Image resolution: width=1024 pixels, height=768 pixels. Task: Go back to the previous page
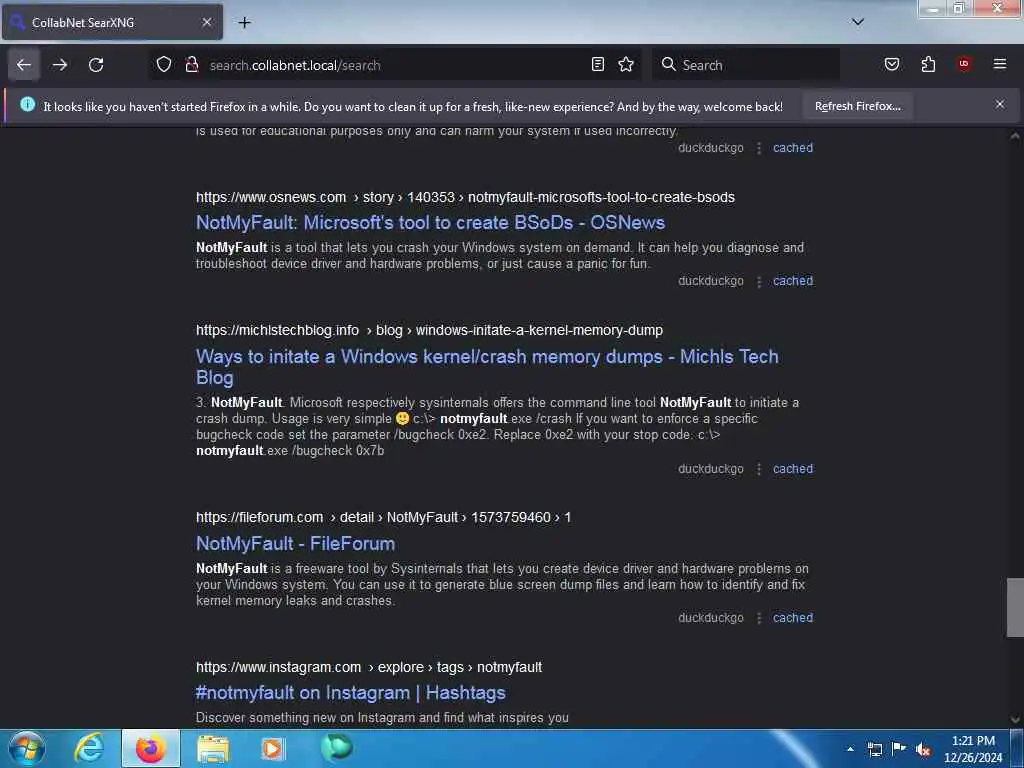[24, 65]
